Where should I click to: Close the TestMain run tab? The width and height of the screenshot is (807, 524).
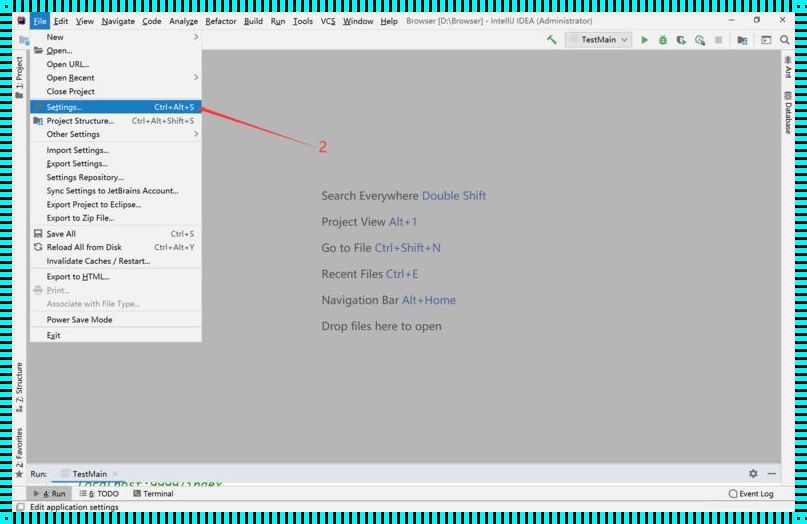[x=115, y=474]
